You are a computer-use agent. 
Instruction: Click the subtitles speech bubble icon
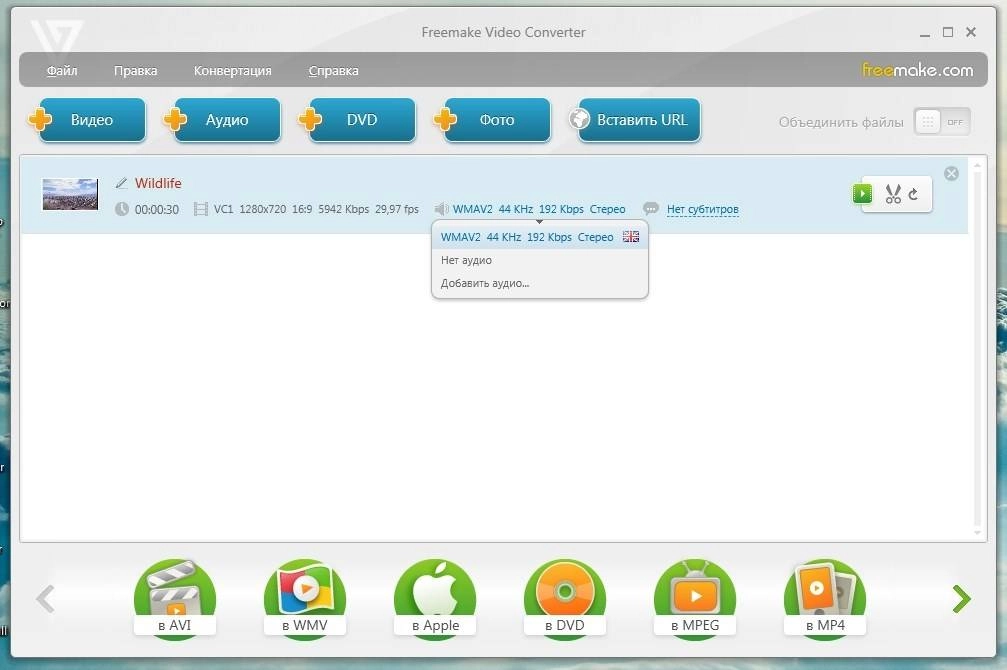(651, 208)
